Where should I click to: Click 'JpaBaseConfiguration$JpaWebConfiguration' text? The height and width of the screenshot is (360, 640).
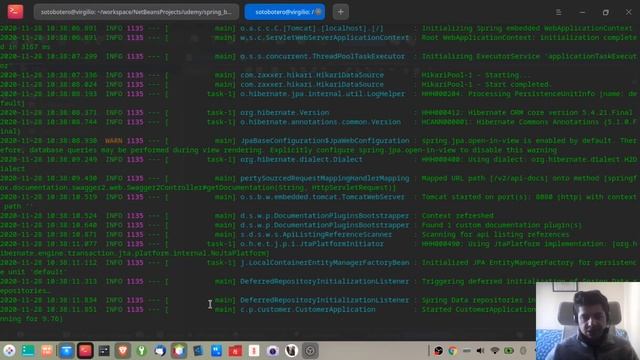[324, 141]
